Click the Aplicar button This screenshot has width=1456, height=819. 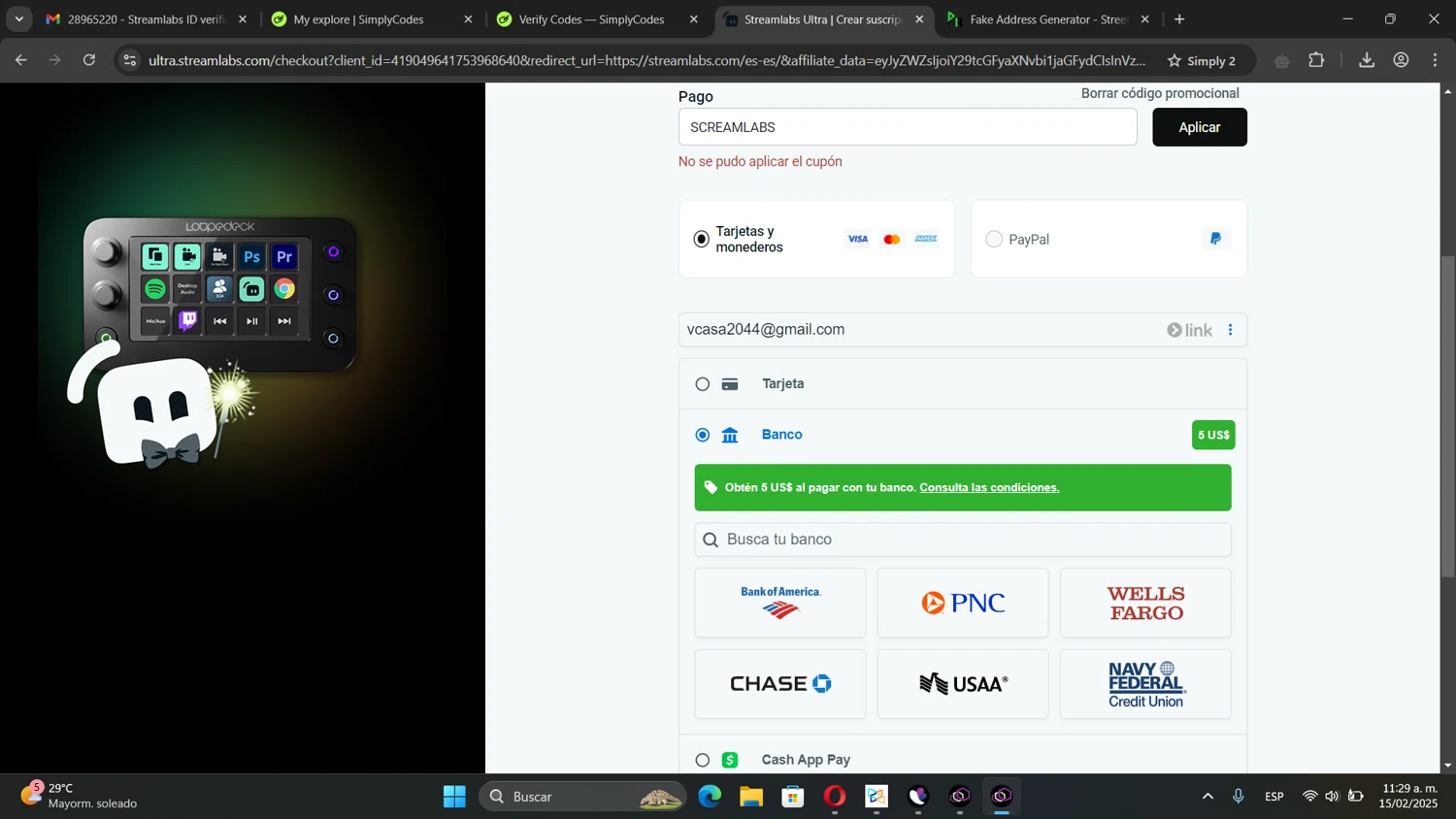pyautogui.click(x=1200, y=127)
